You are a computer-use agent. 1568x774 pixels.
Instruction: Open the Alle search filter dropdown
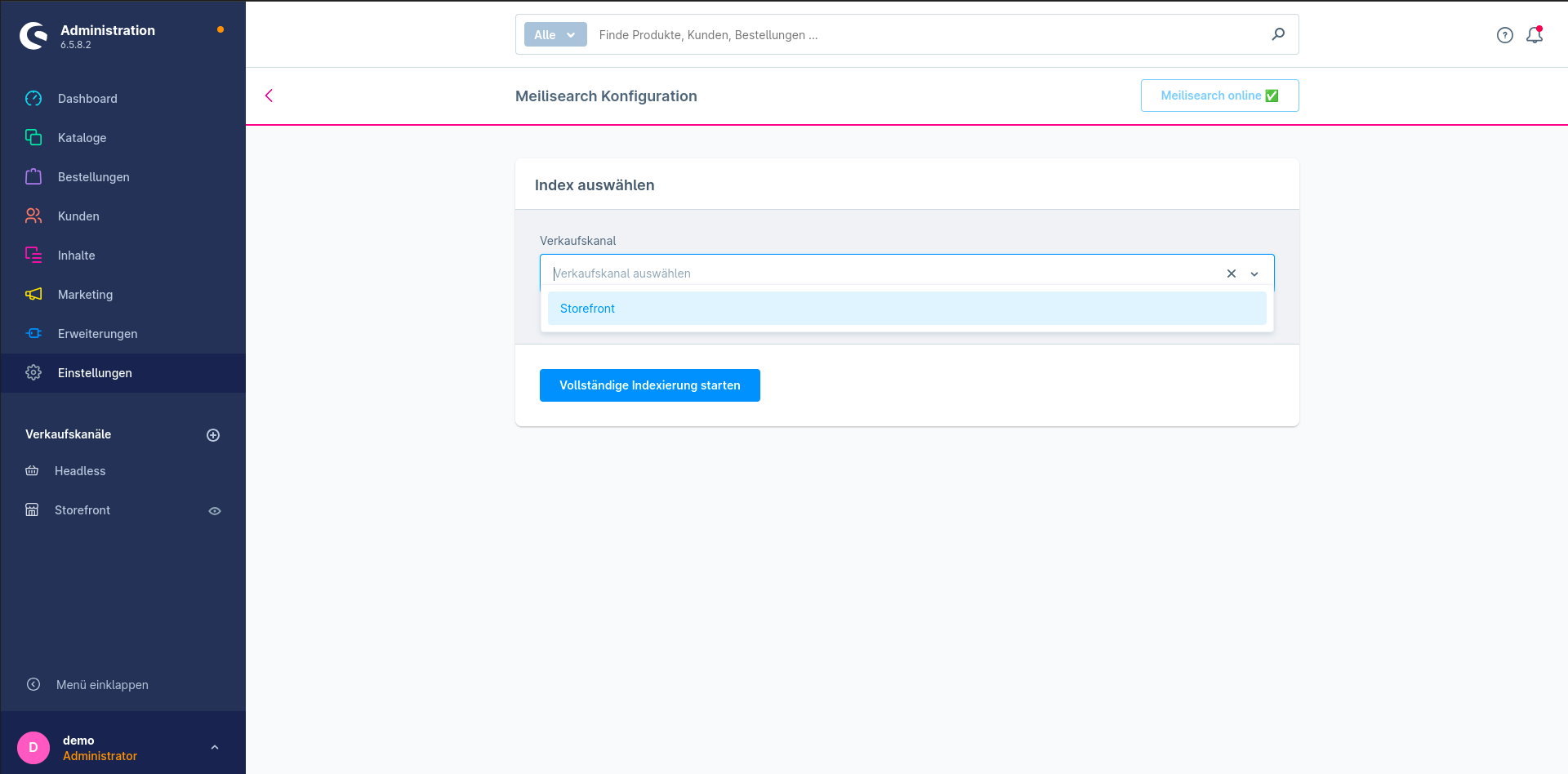[555, 34]
